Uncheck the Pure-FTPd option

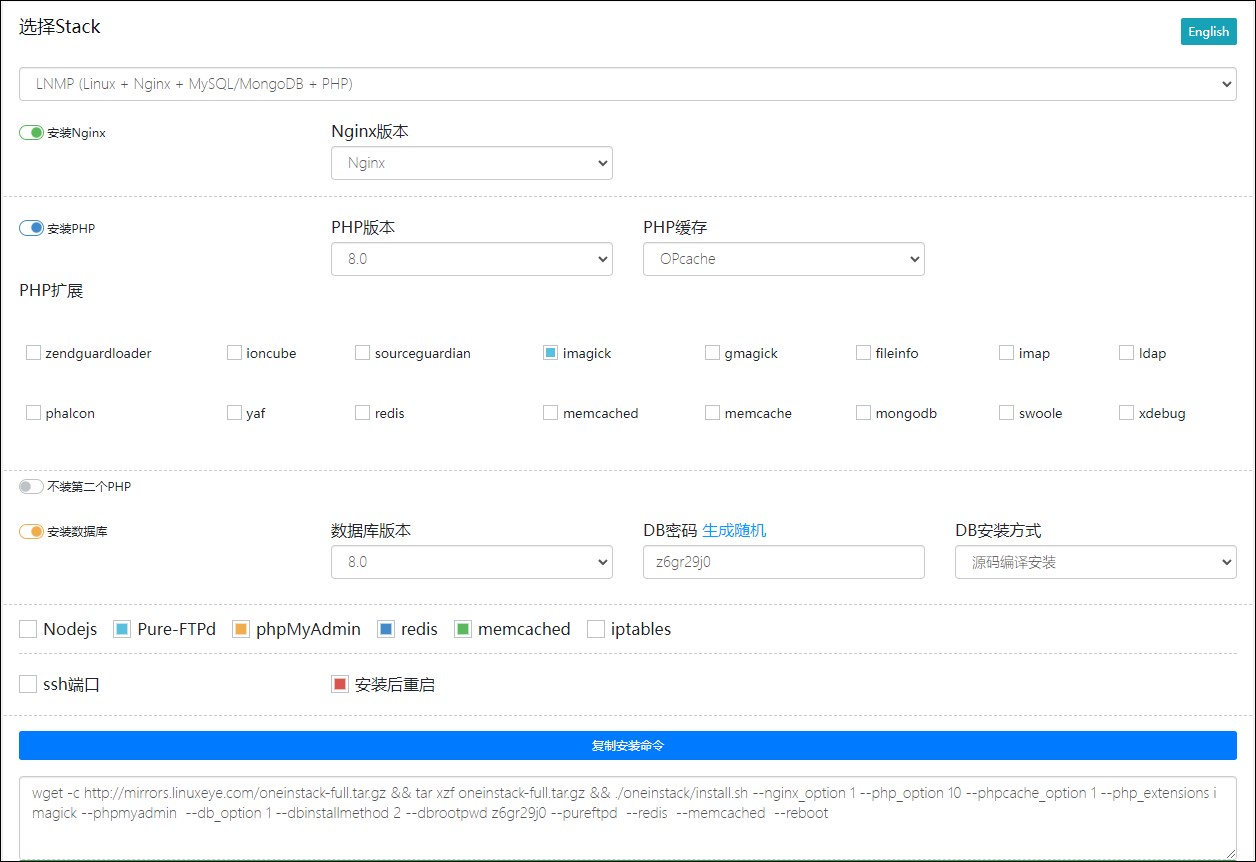tap(122, 629)
